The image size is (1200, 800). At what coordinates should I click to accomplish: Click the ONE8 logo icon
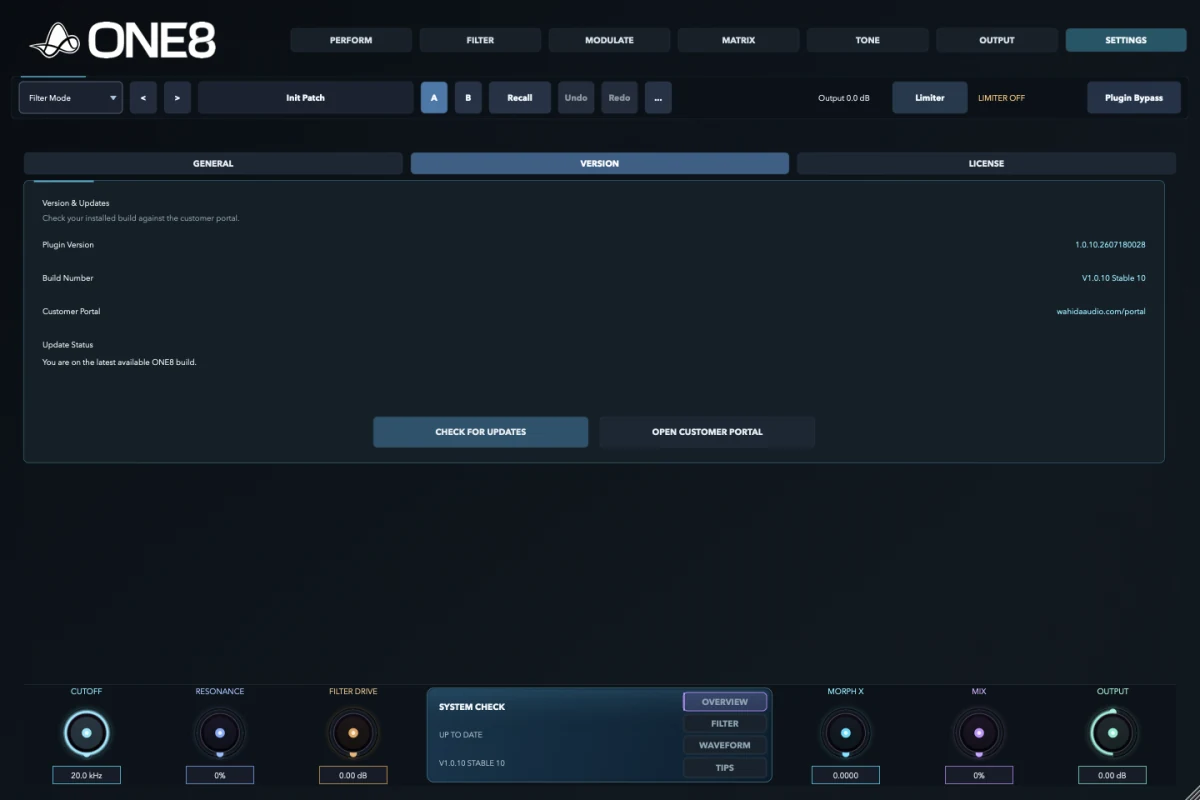tap(56, 40)
